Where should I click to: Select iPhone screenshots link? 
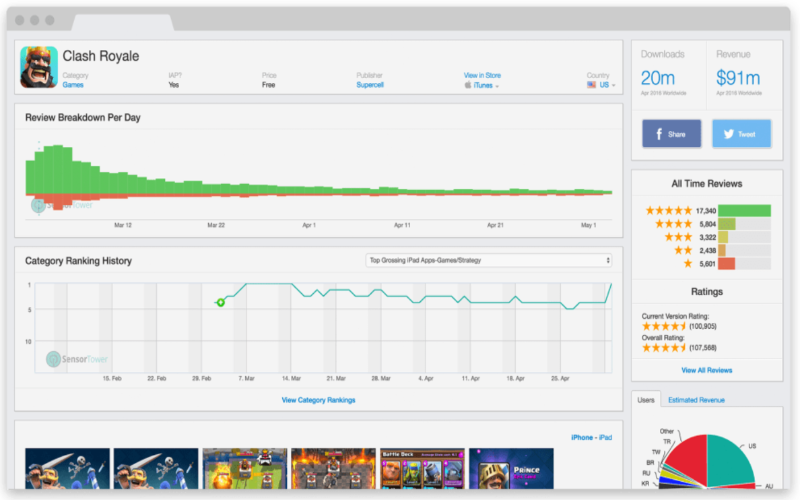582,438
